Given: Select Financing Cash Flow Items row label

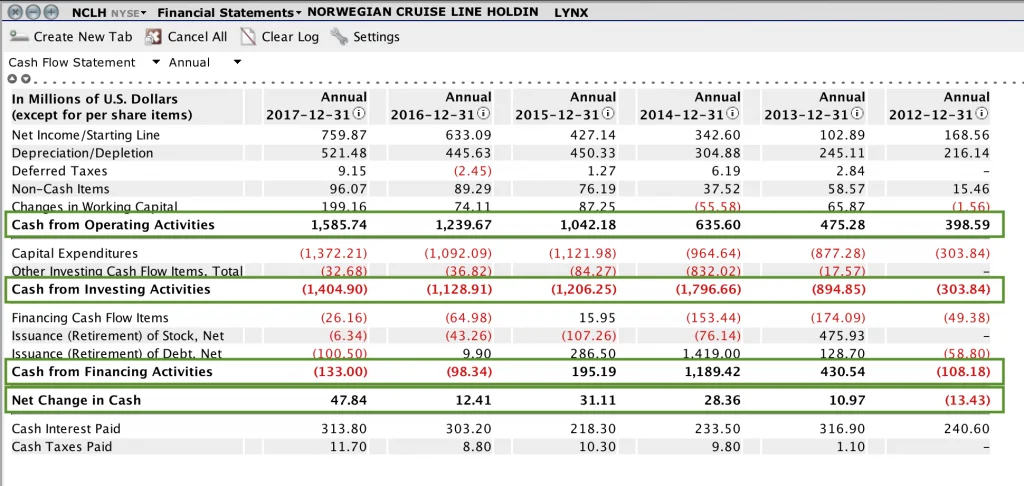Looking at the screenshot, I should coord(90,317).
